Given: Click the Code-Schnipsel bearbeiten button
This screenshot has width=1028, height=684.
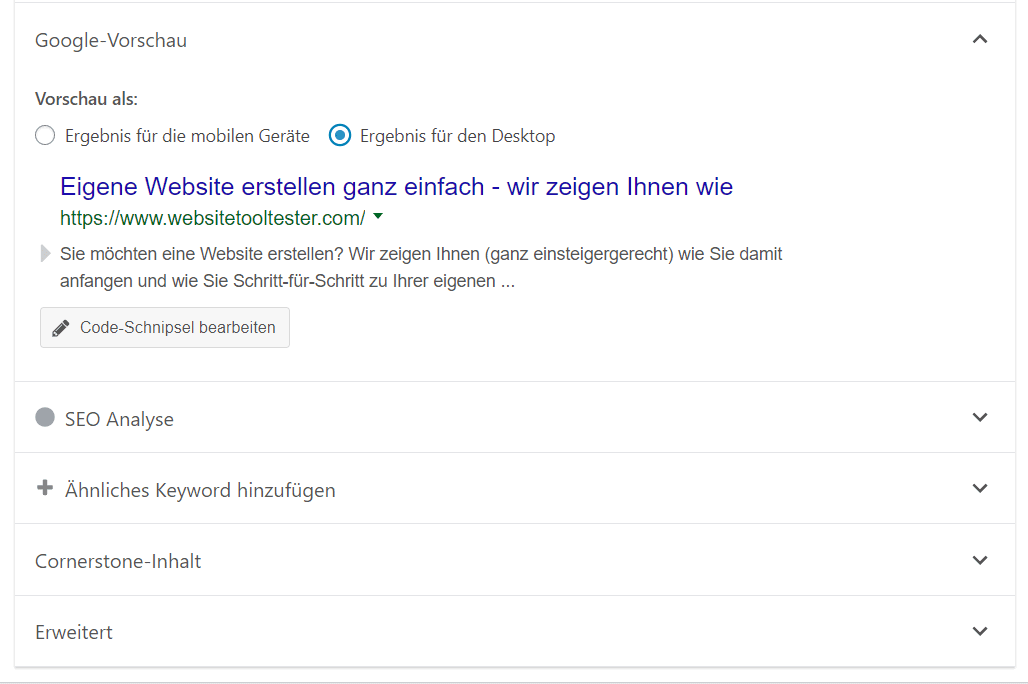Looking at the screenshot, I should [x=165, y=327].
